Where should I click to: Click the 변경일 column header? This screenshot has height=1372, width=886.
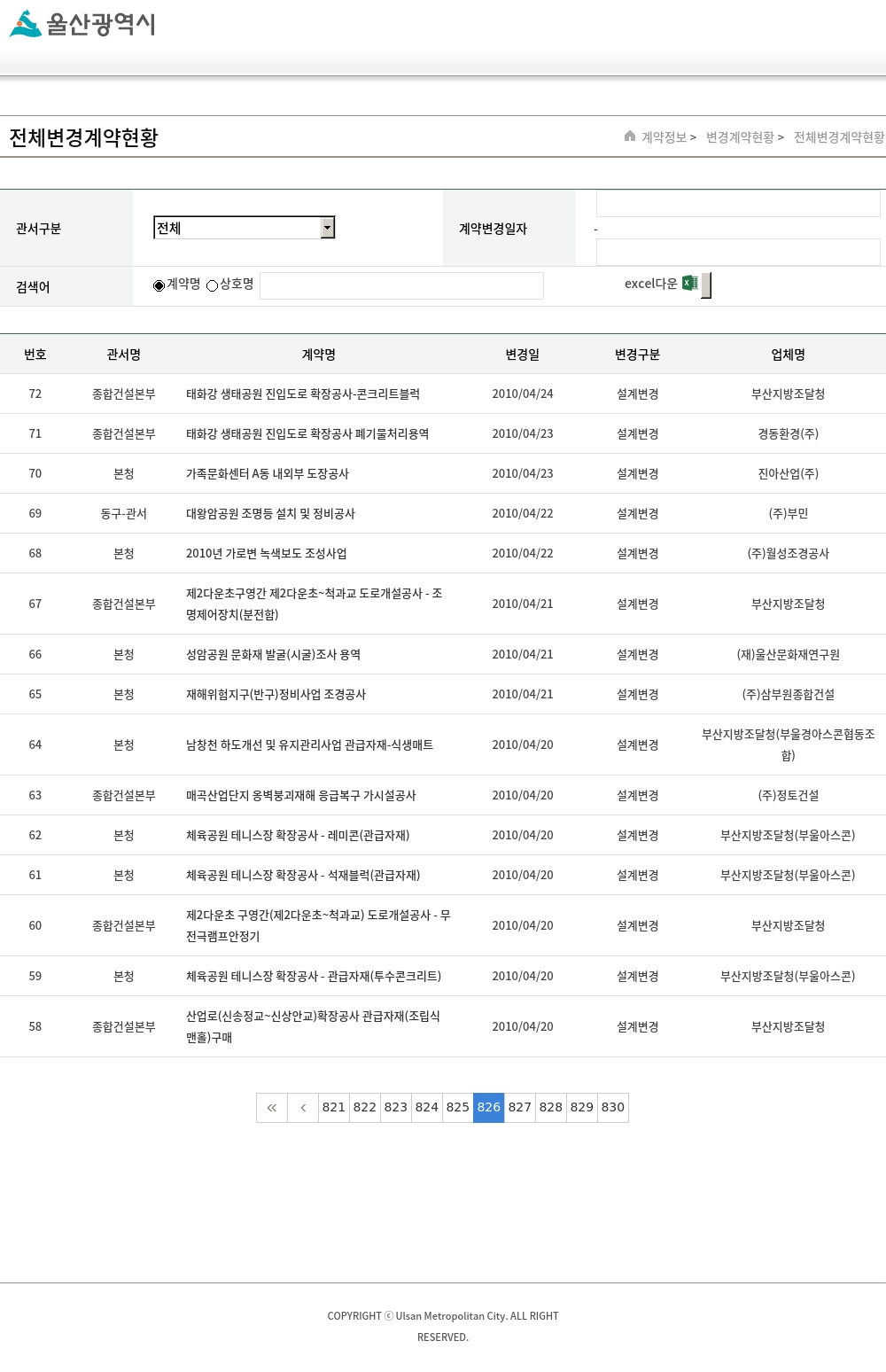pyautogui.click(x=522, y=355)
